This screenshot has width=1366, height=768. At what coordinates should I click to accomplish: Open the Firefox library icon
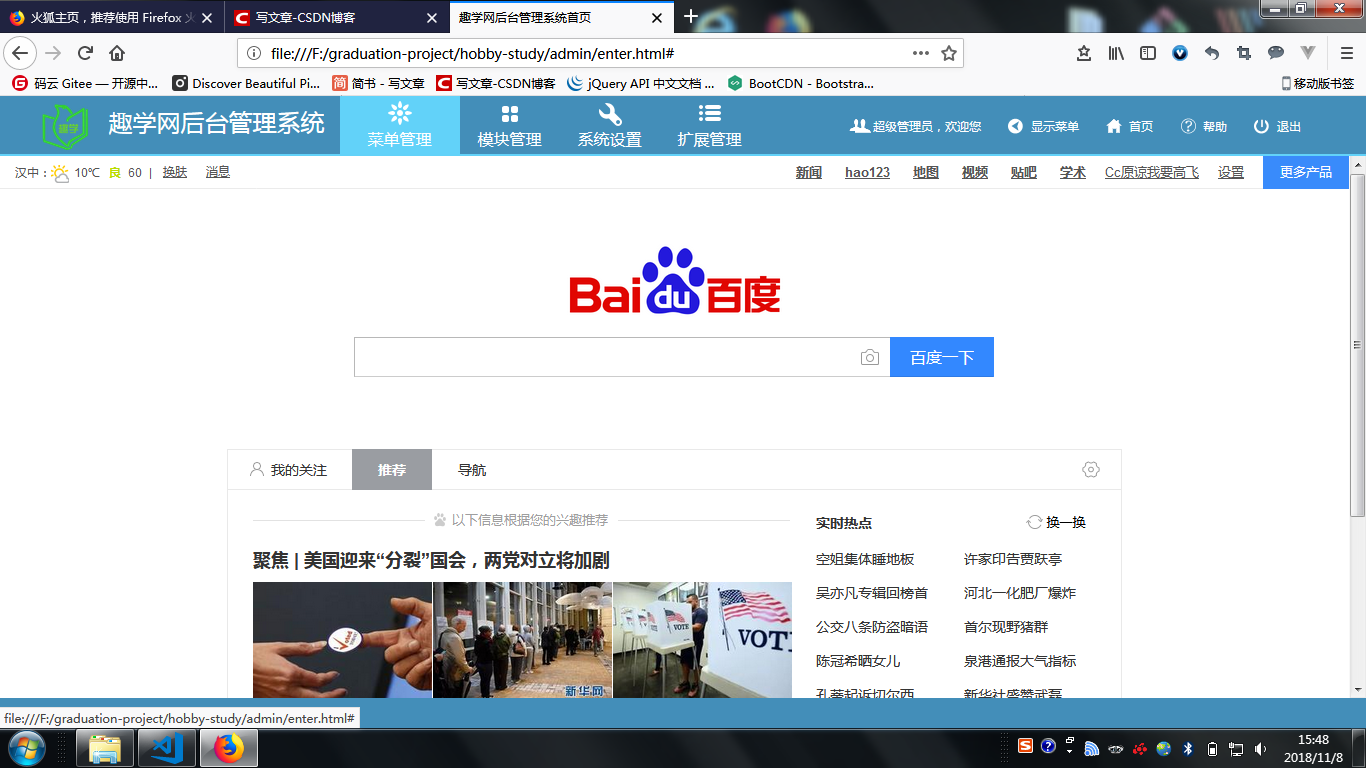coord(1116,53)
